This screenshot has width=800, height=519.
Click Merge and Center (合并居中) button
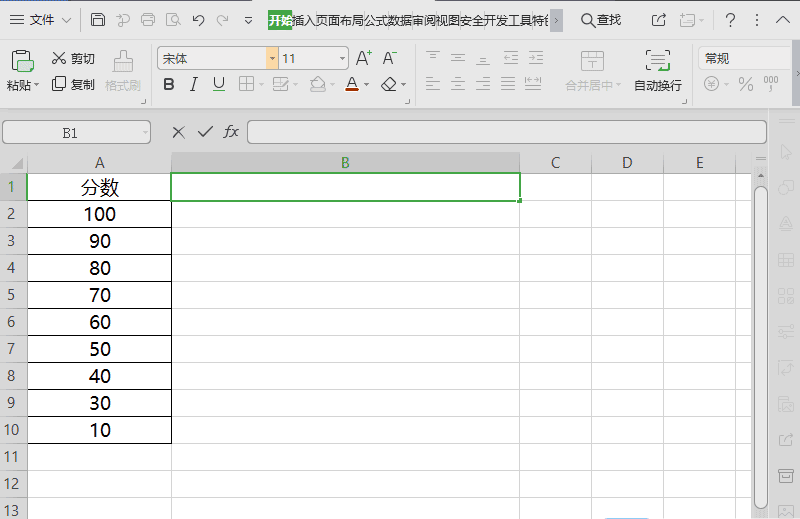[x=593, y=71]
